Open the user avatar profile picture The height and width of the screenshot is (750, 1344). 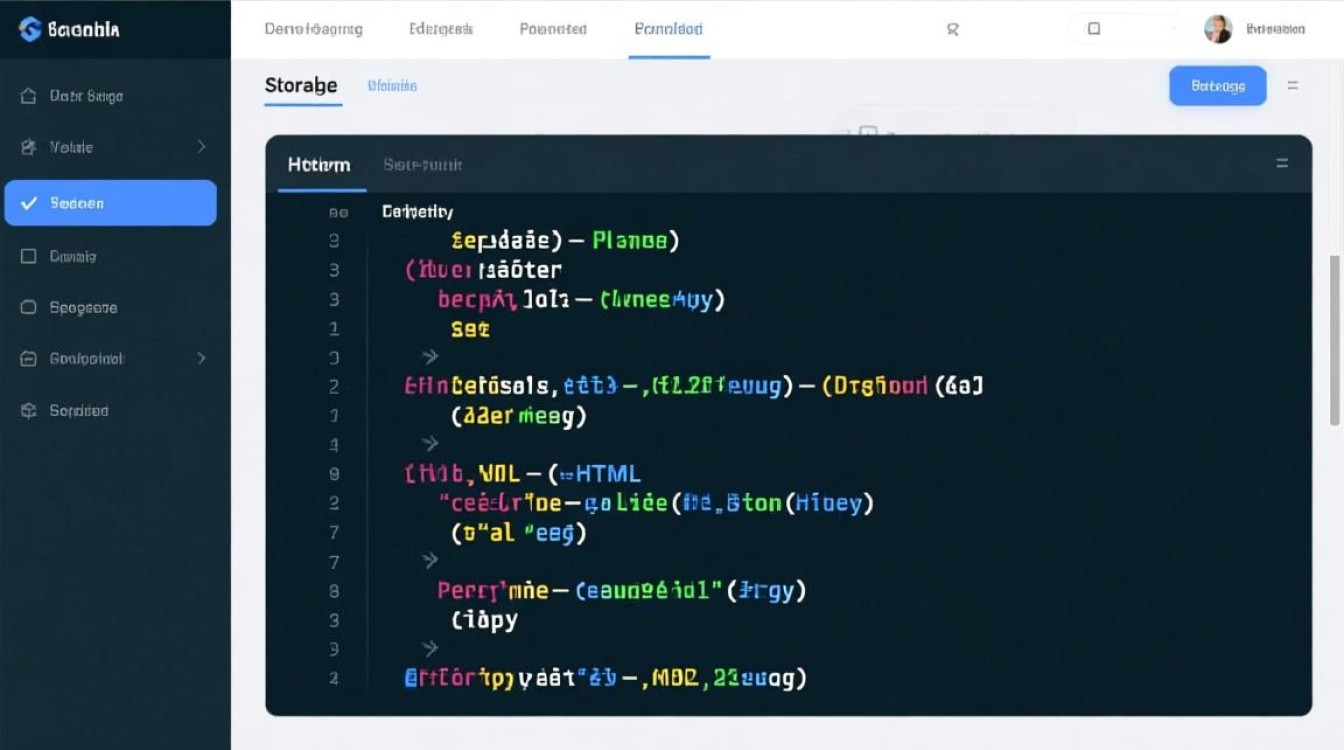1218,29
